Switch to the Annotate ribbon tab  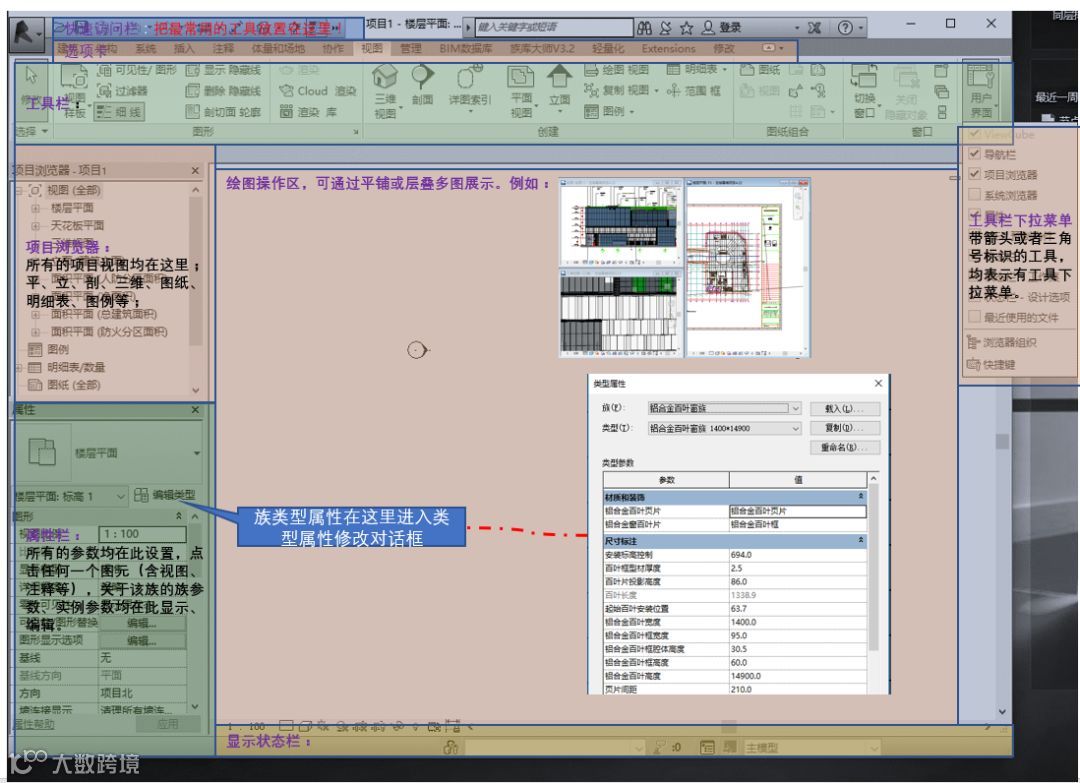click(222, 49)
